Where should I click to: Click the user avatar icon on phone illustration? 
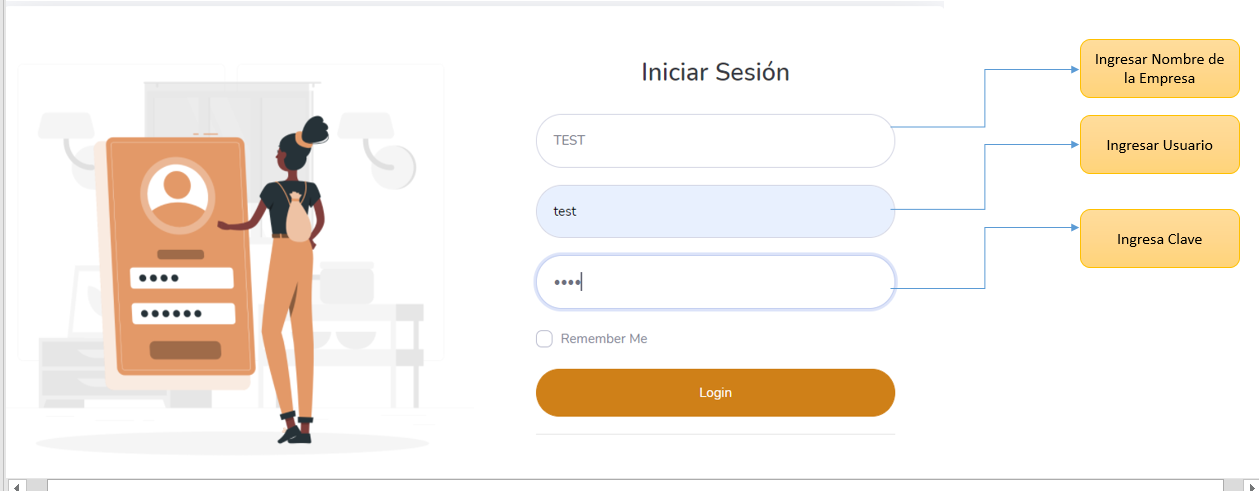(177, 195)
